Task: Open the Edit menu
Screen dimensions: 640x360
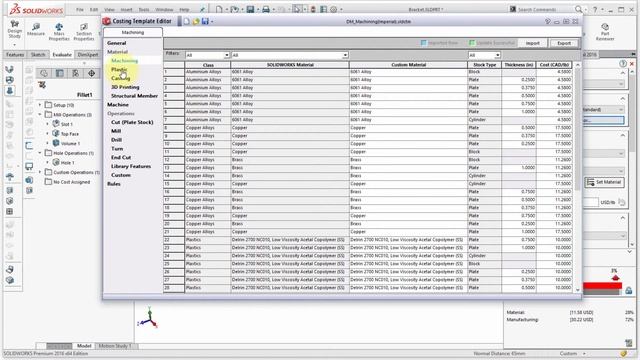Action: [94, 9]
